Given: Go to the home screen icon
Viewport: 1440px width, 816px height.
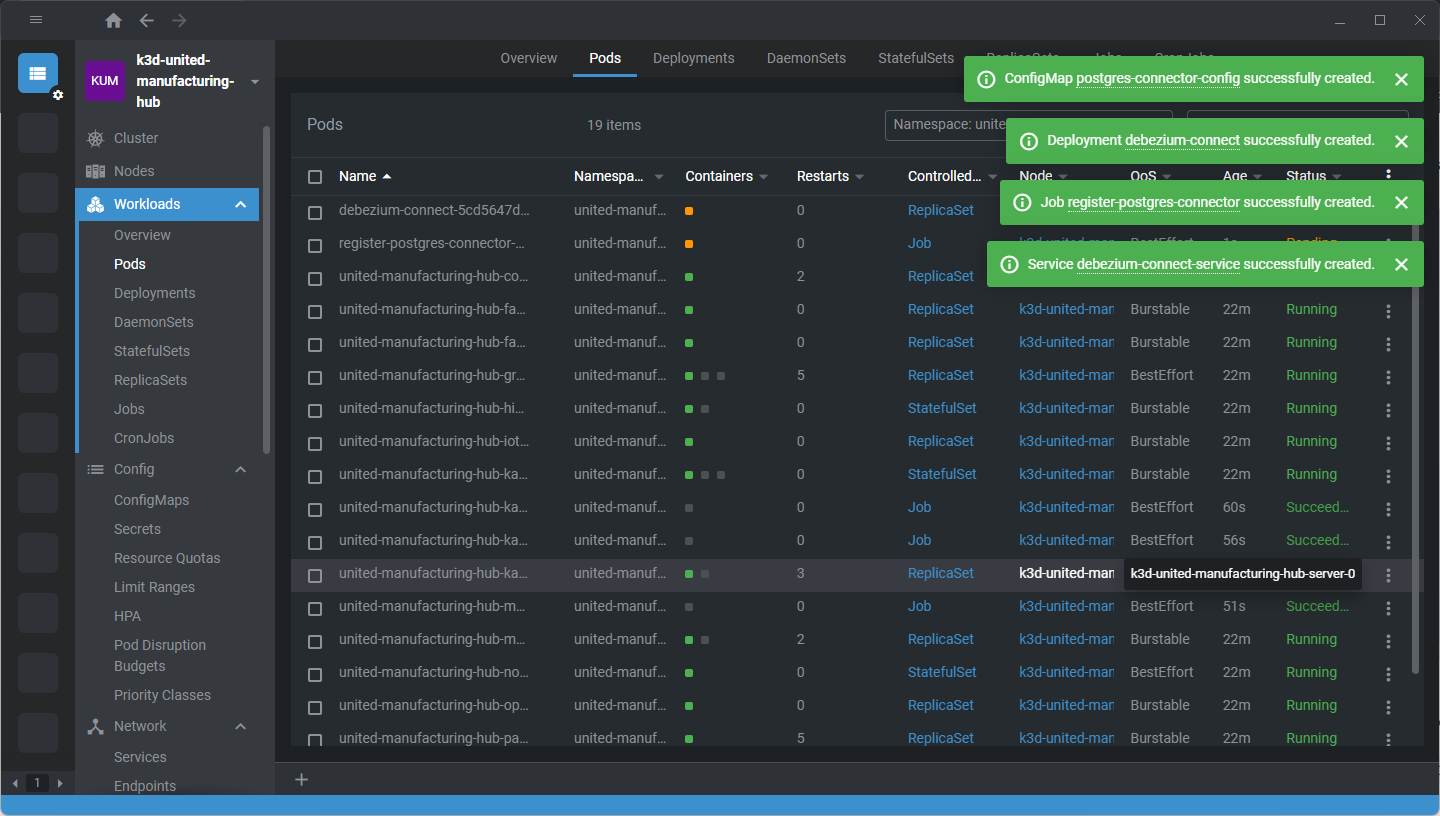Looking at the screenshot, I should click(x=113, y=20).
